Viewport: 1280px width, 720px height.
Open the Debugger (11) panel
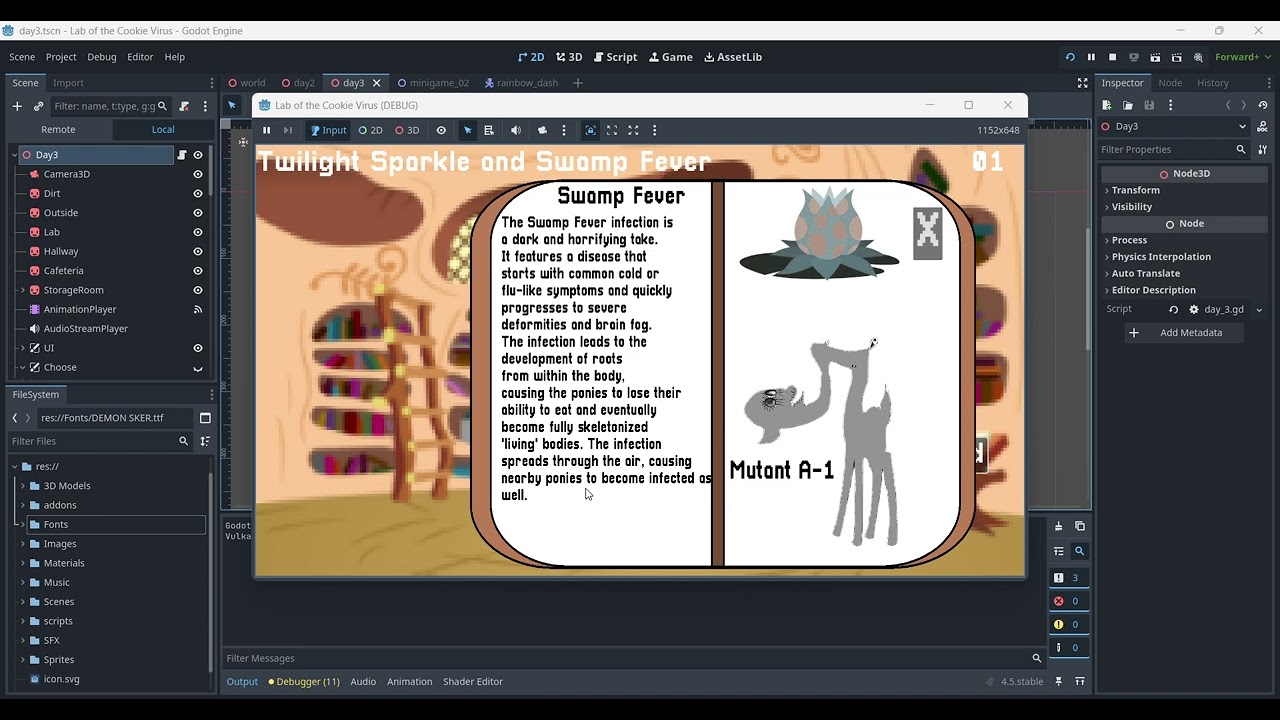coord(304,682)
